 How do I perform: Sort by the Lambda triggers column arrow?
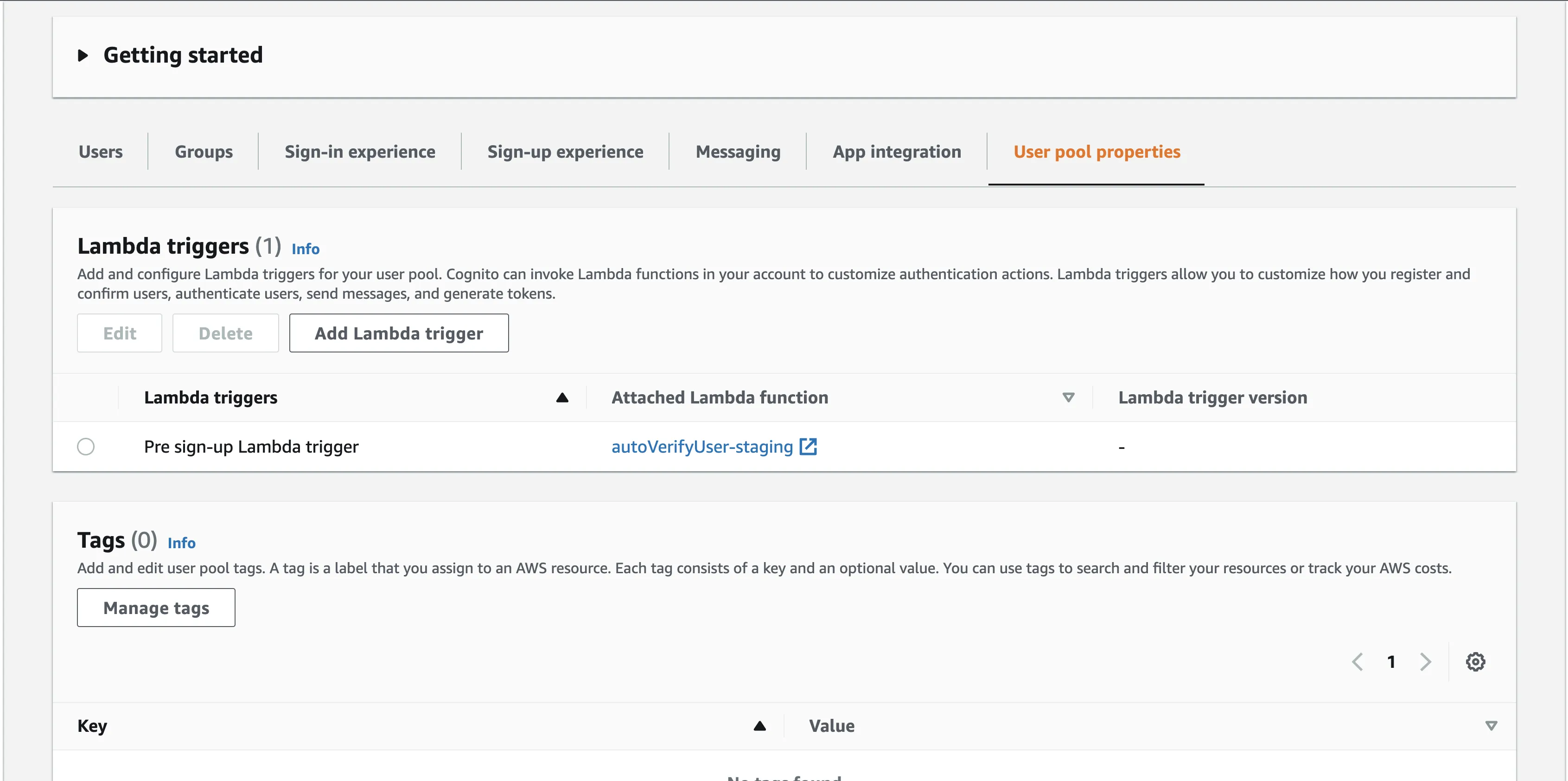[x=562, y=397]
